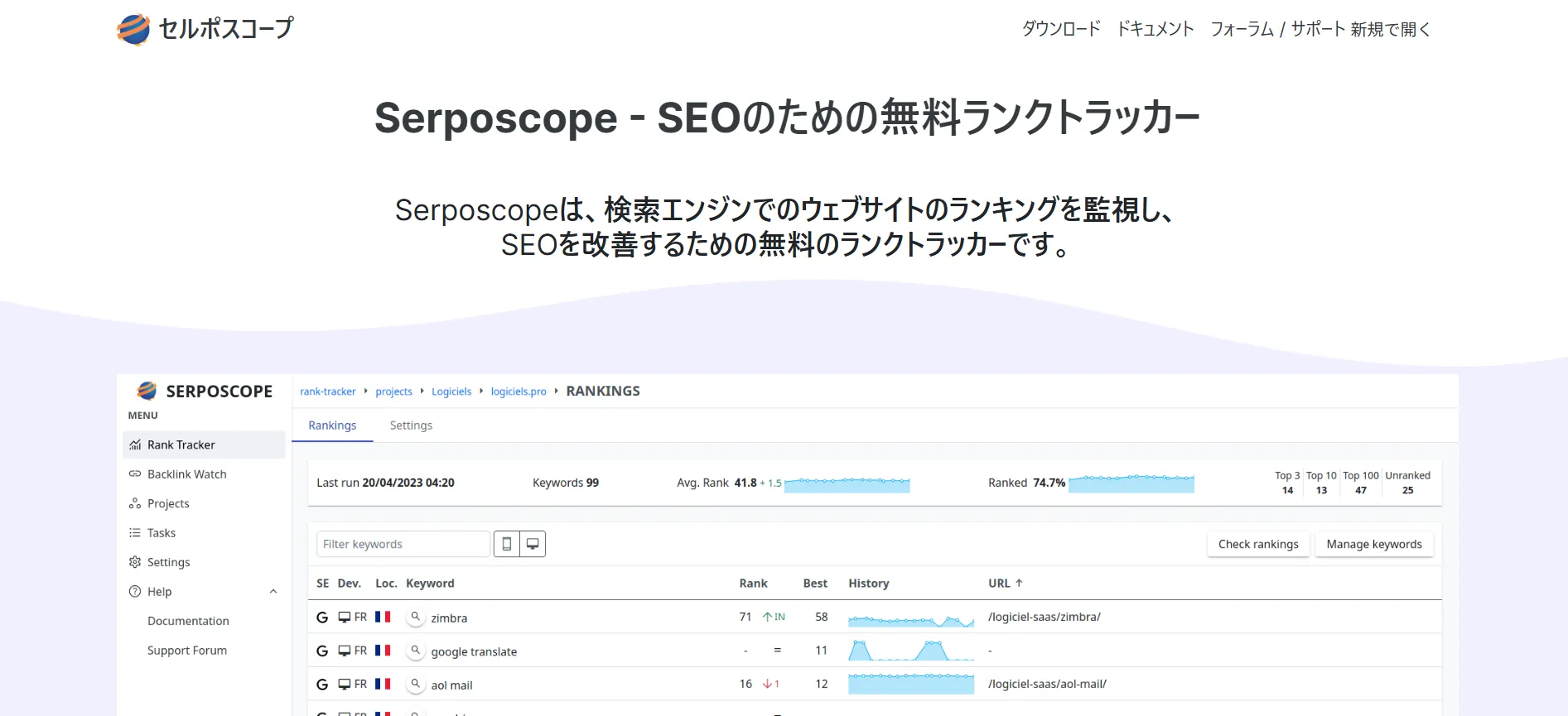Screen dimensions: 1568x716
Task: Click magnifier icon beside google translate
Action: [416, 651]
